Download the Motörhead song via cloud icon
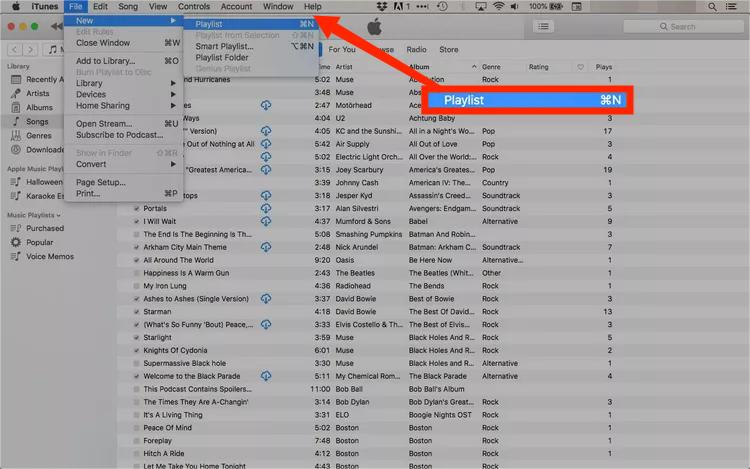This screenshot has width=750, height=469. click(x=266, y=105)
